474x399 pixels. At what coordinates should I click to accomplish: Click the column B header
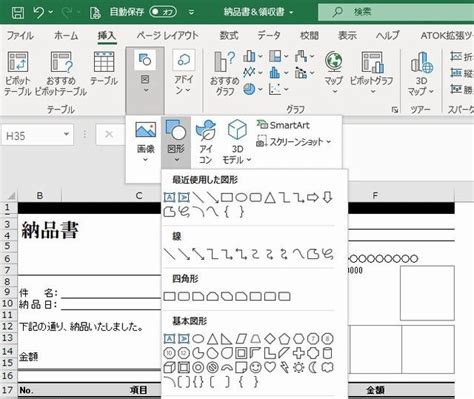click(x=40, y=195)
